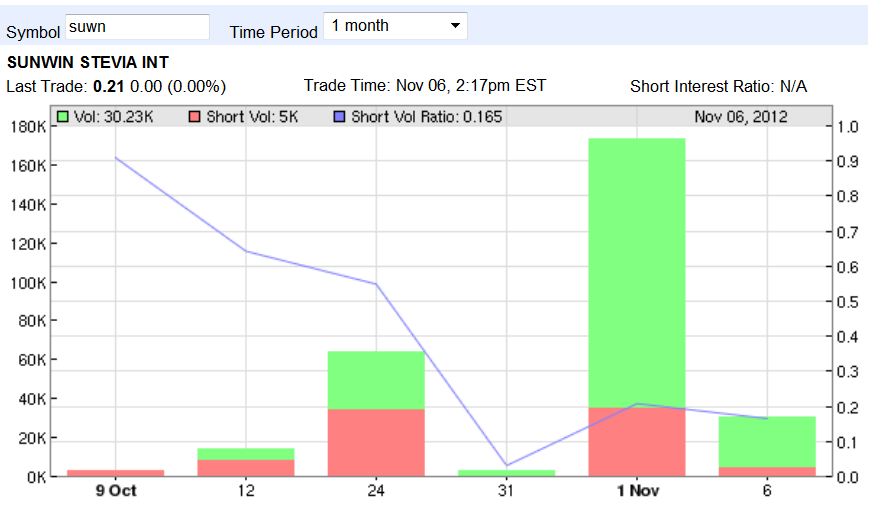Click the green volume bar segment for 6
The image size is (894, 513).
(767, 441)
